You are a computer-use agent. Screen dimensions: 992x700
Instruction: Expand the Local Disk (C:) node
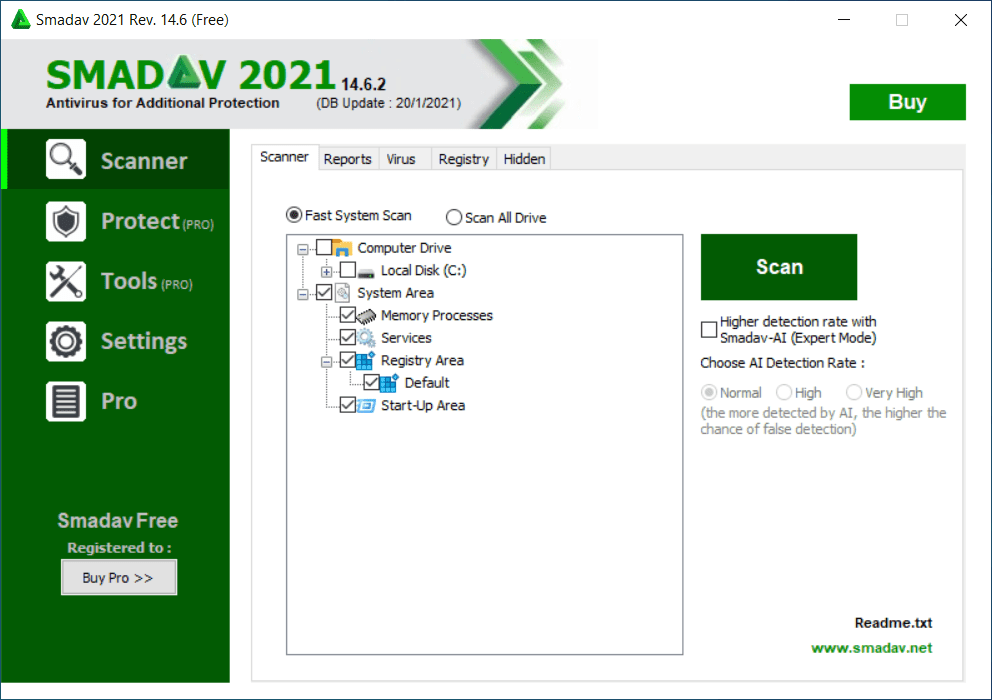pos(326,272)
